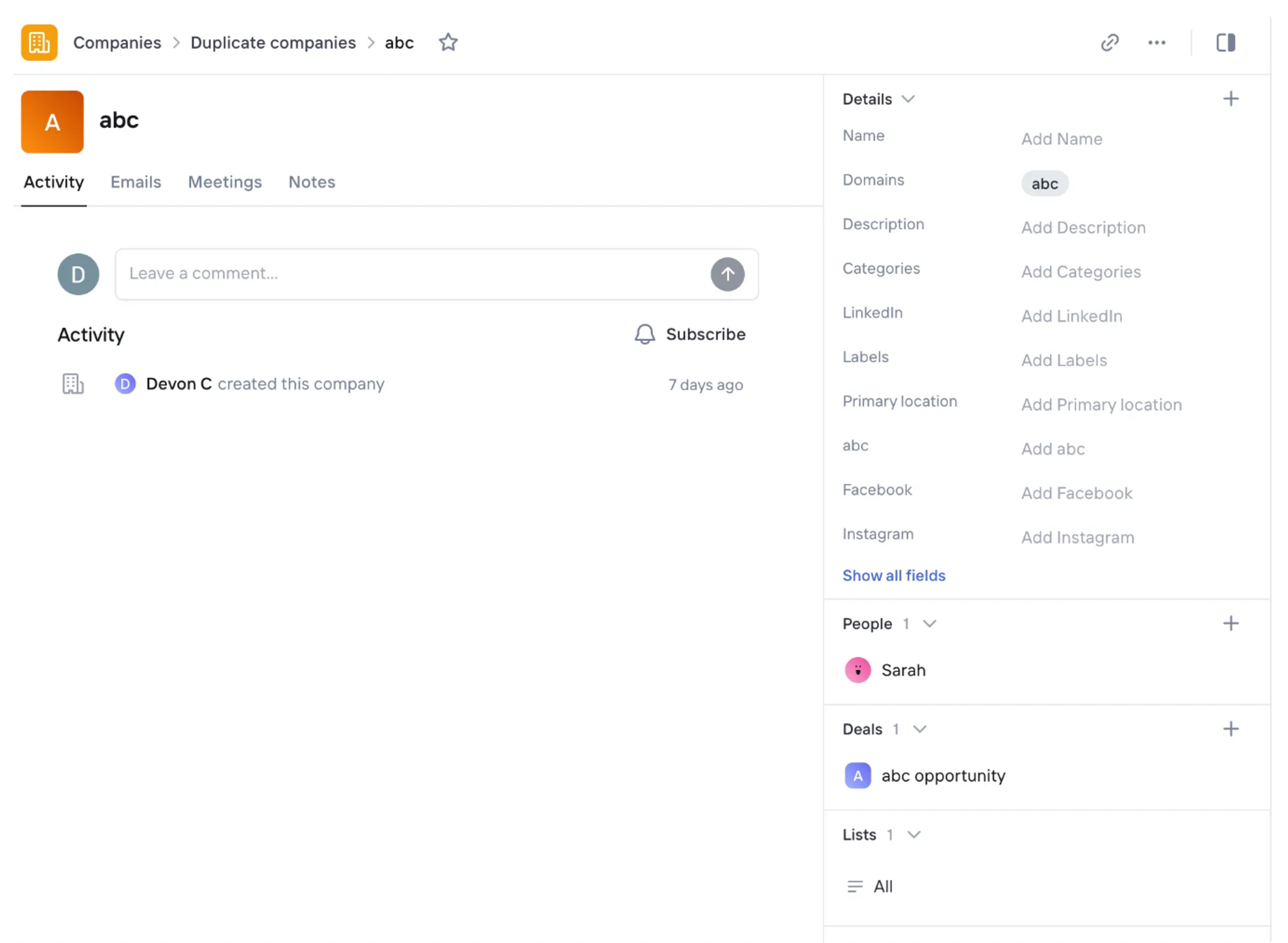Open Add Categories field

[1081, 272]
